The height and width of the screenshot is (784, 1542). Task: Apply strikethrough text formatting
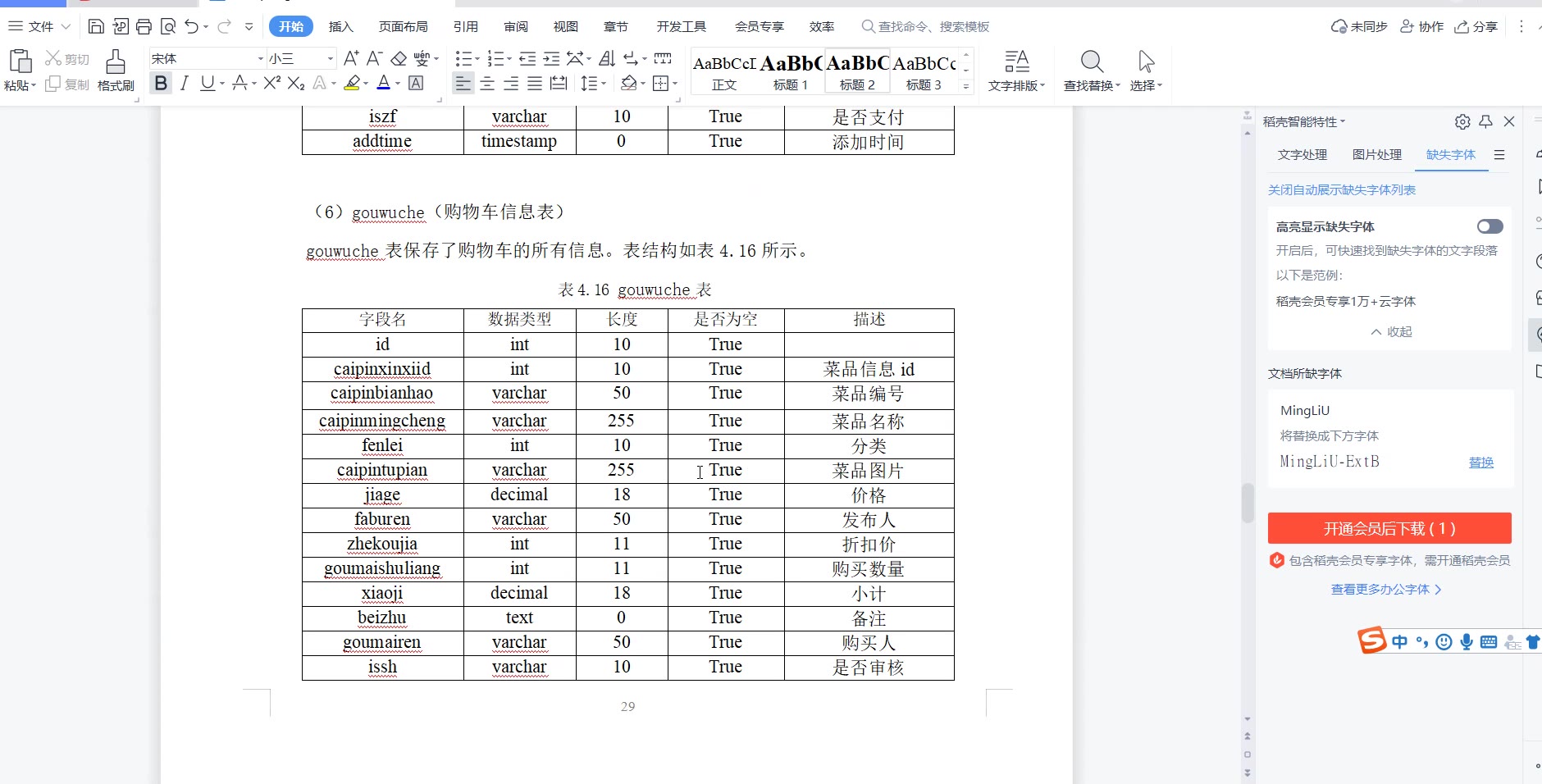(x=240, y=83)
